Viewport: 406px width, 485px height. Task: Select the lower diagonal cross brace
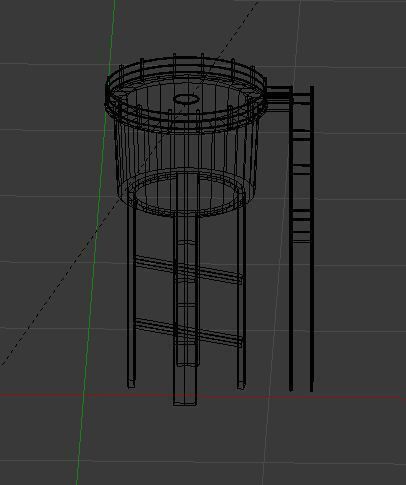point(189,332)
